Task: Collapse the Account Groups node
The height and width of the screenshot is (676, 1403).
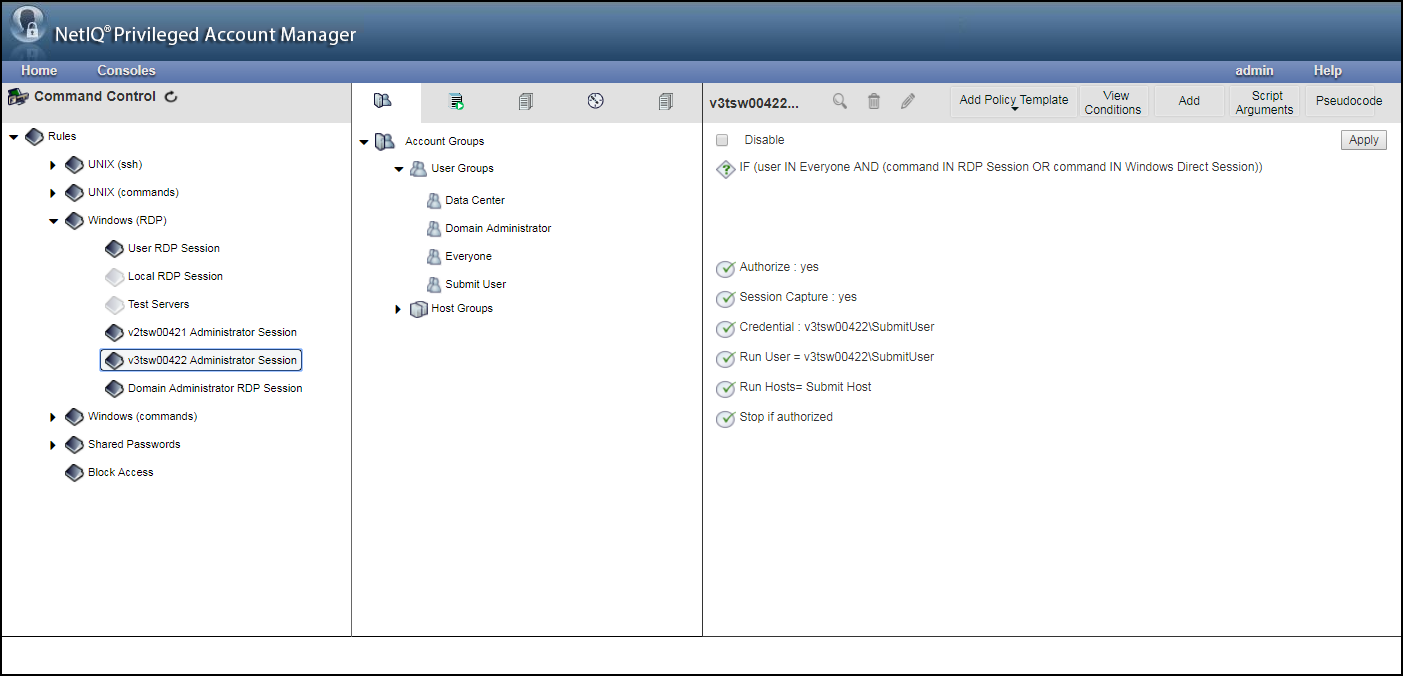Action: coord(364,142)
